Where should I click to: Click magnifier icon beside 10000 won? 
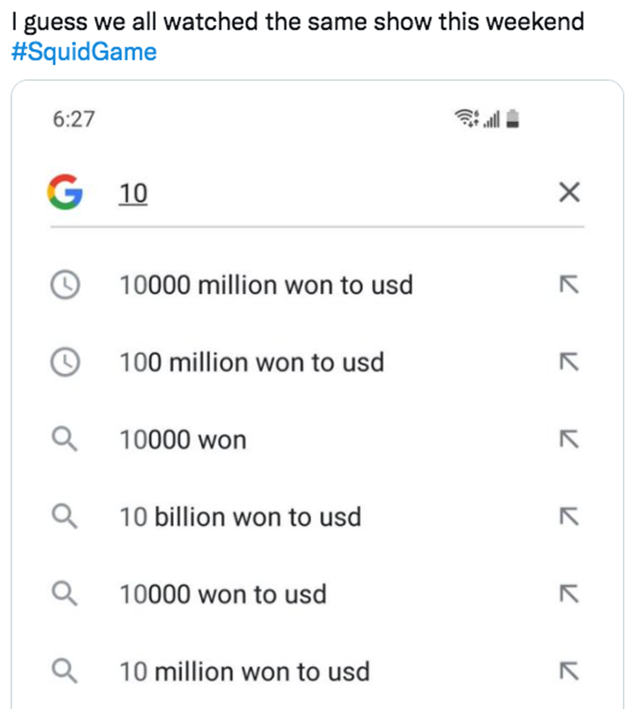[x=65, y=440]
